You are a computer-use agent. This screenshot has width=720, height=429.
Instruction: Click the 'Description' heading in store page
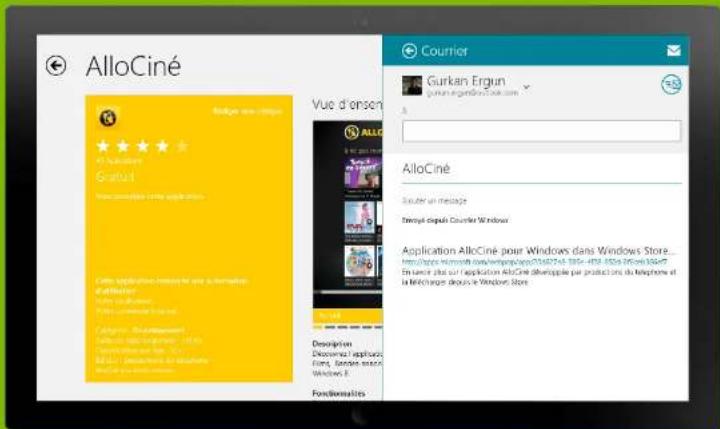332,344
